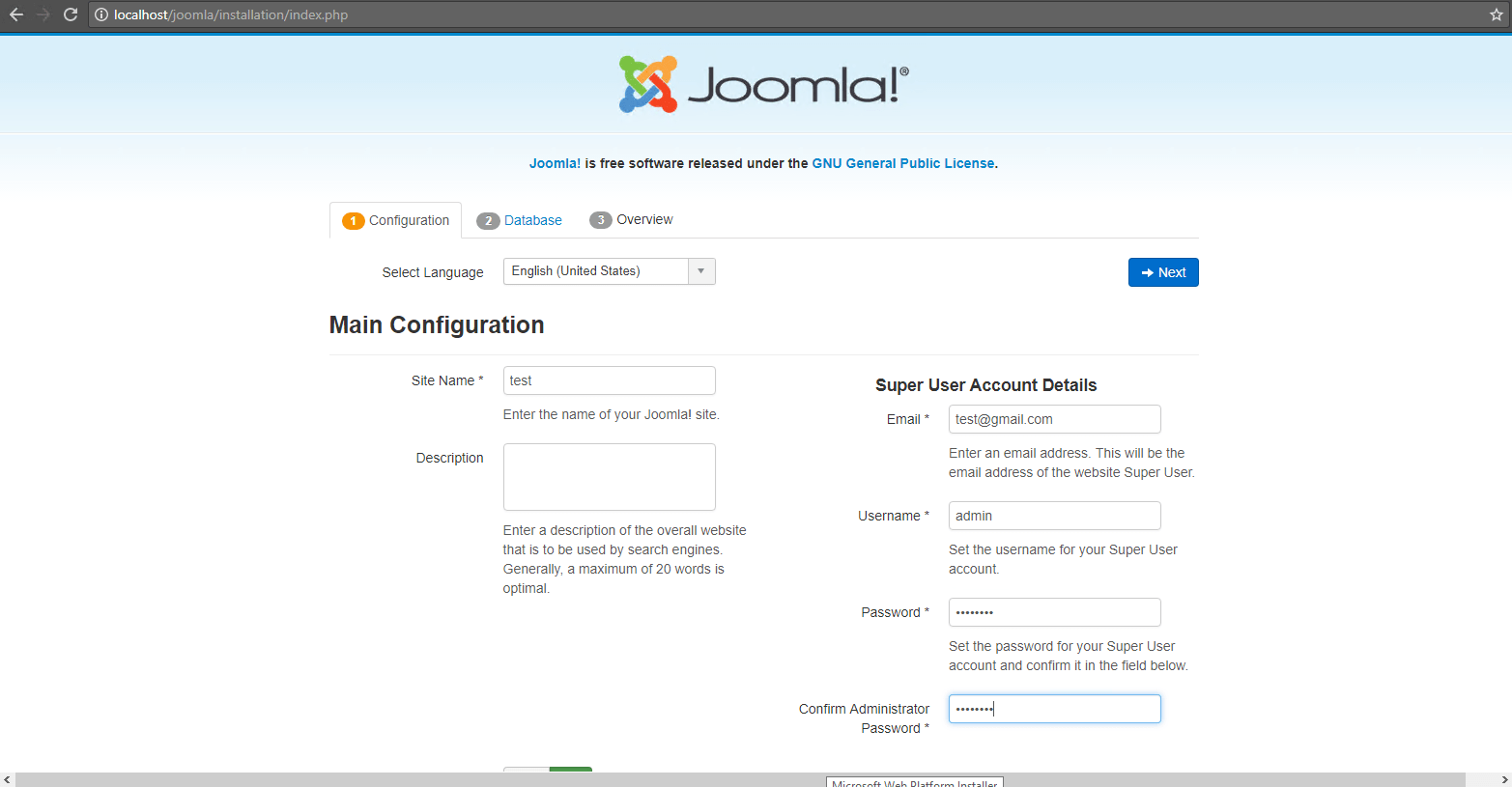Click the browser forward arrow

[43, 14]
